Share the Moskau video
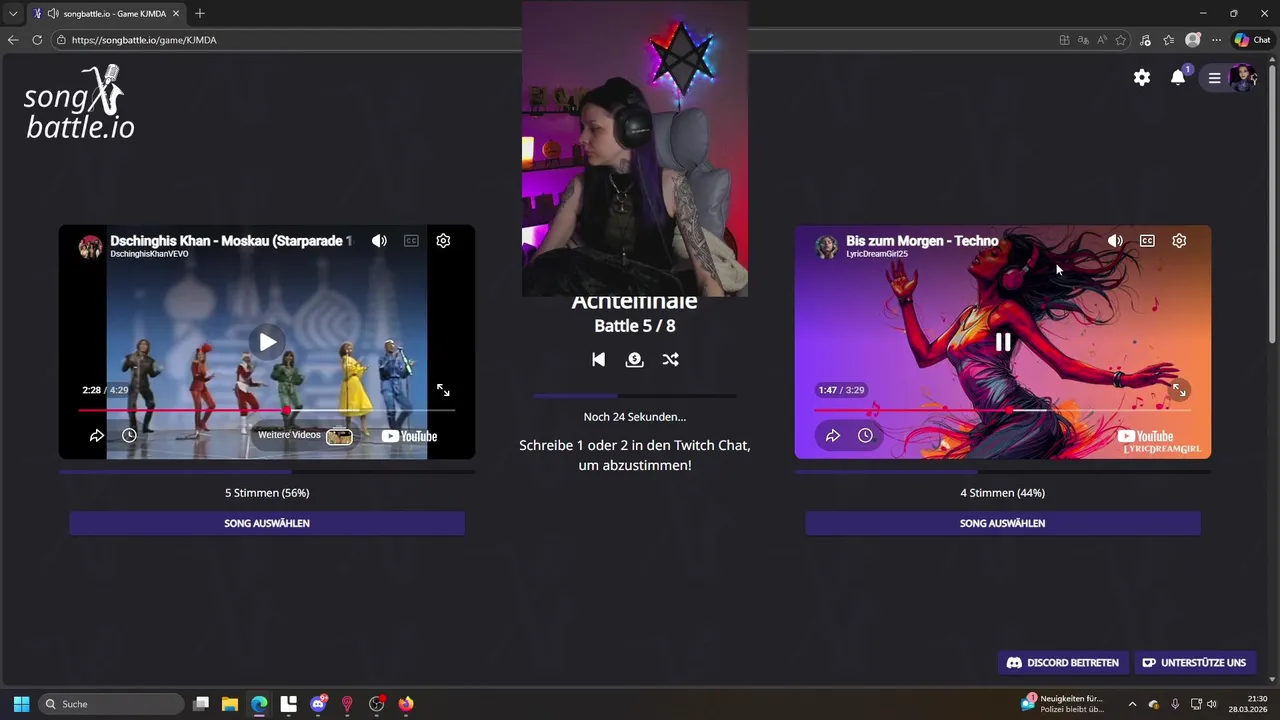1280x720 pixels. (x=97, y=435)
